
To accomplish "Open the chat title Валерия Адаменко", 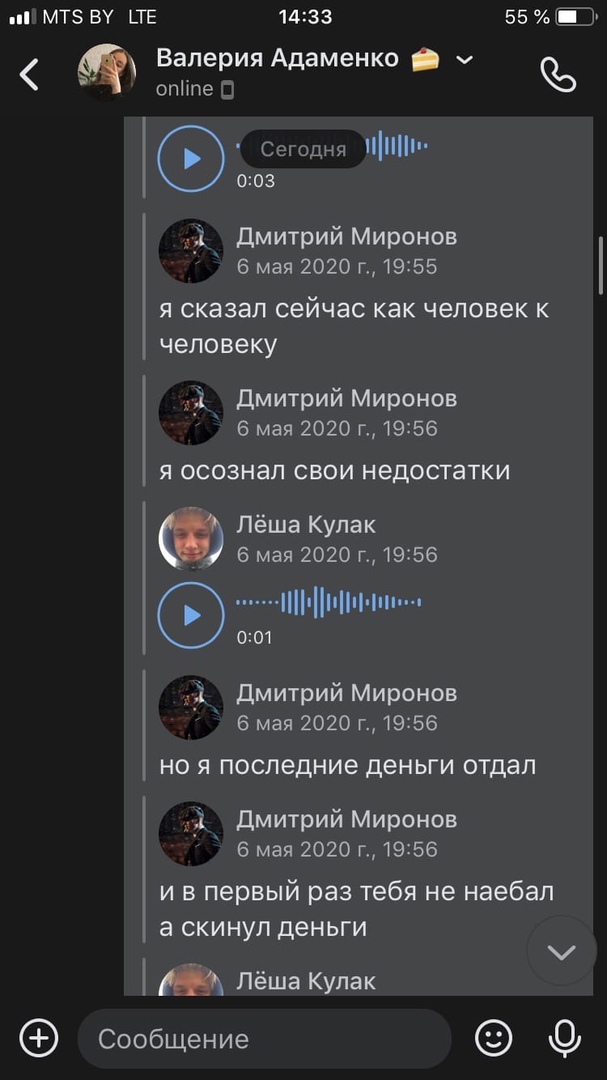I will [278, 59].
